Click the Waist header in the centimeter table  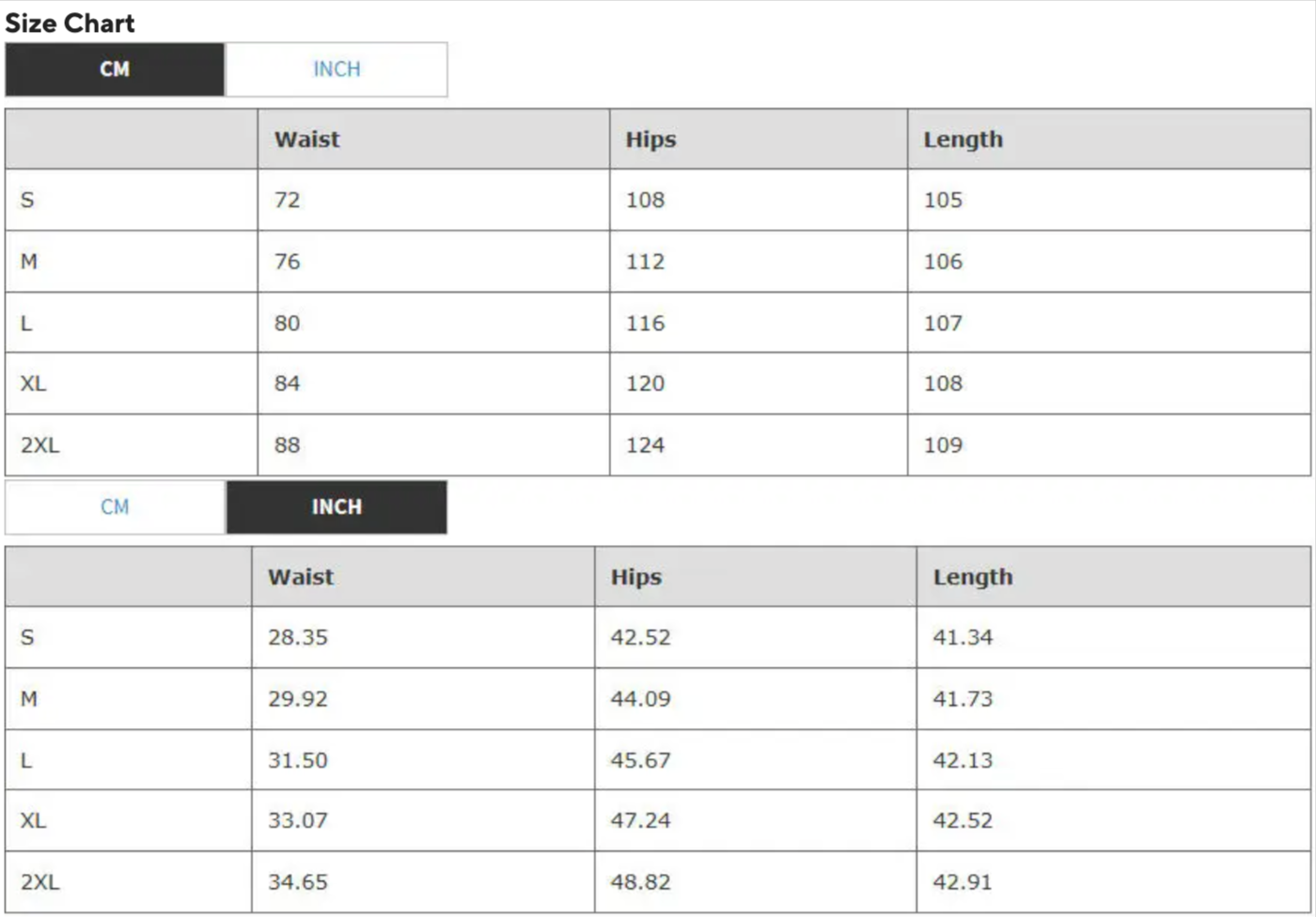click(307, 140)
